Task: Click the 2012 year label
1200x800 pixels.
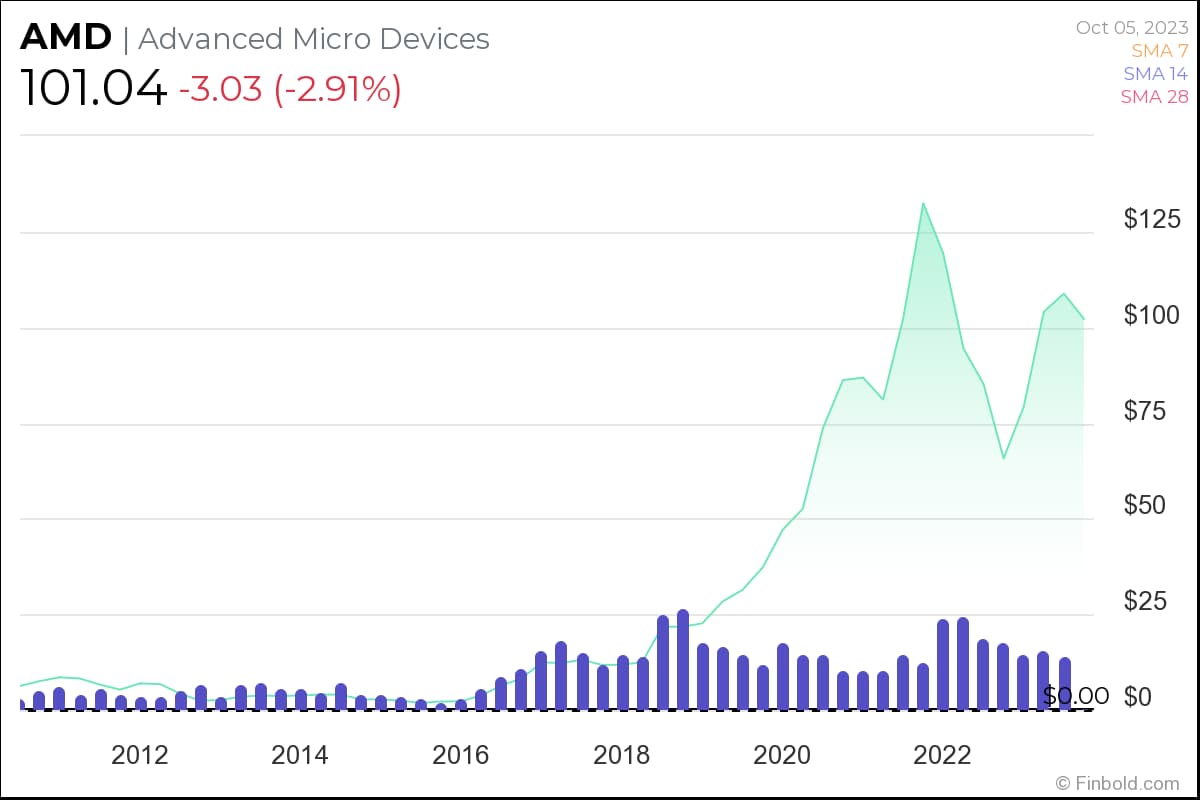Action: pyautogui.click(x=139, y=755)
